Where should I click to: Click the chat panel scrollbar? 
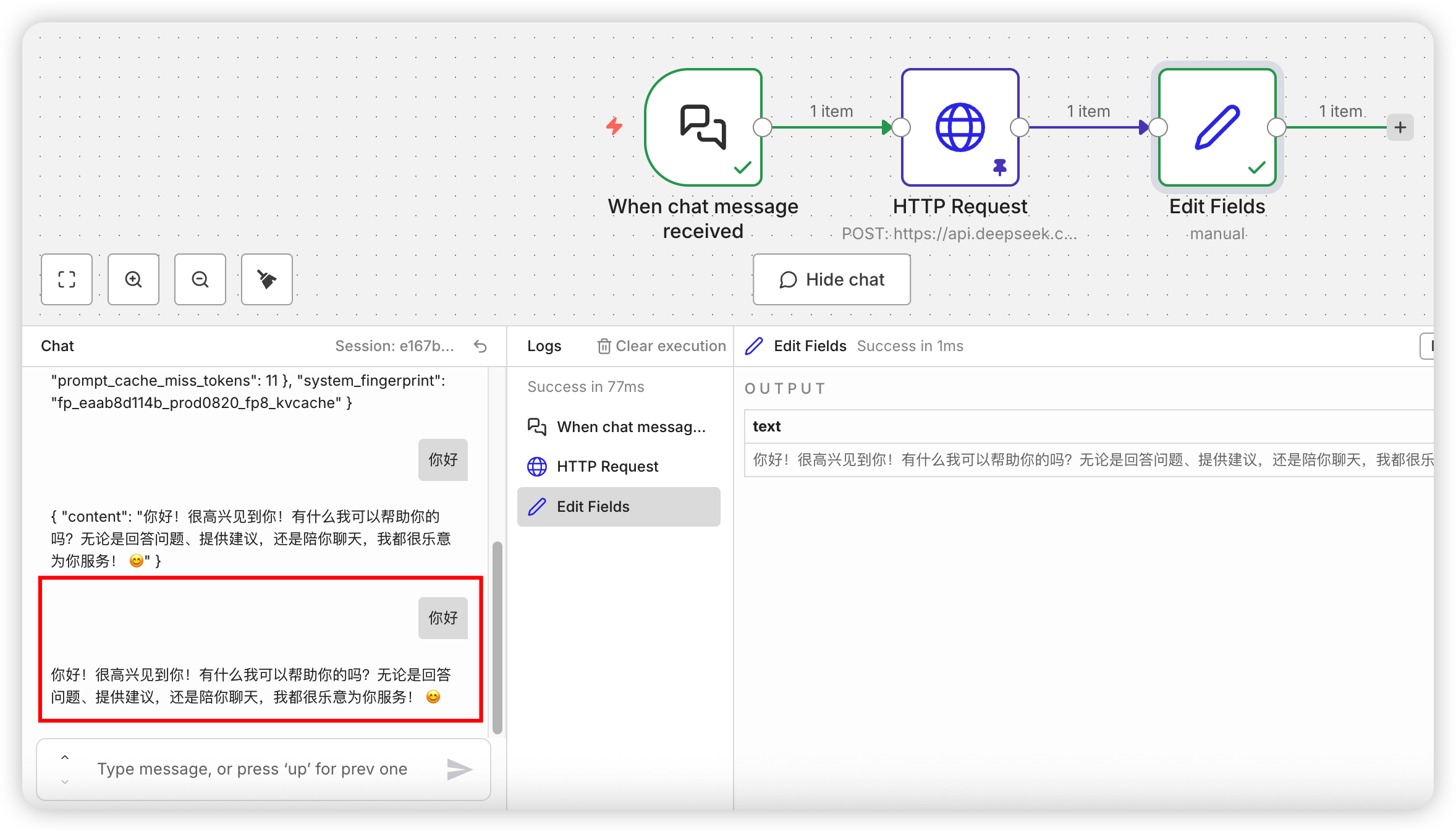click(497, 637)
